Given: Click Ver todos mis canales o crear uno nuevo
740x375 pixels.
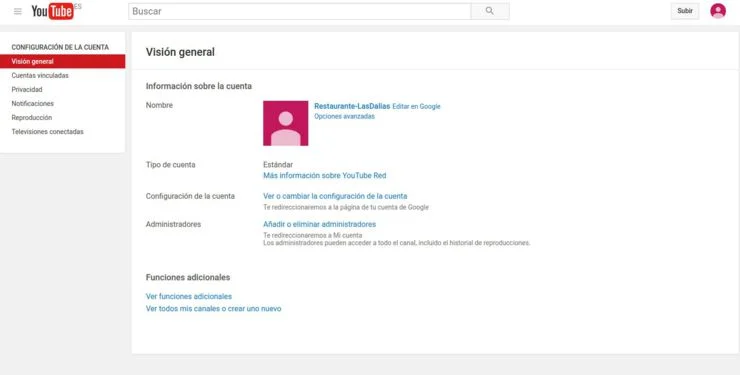Looking at the screenshot, I should (x=213, y=309).
